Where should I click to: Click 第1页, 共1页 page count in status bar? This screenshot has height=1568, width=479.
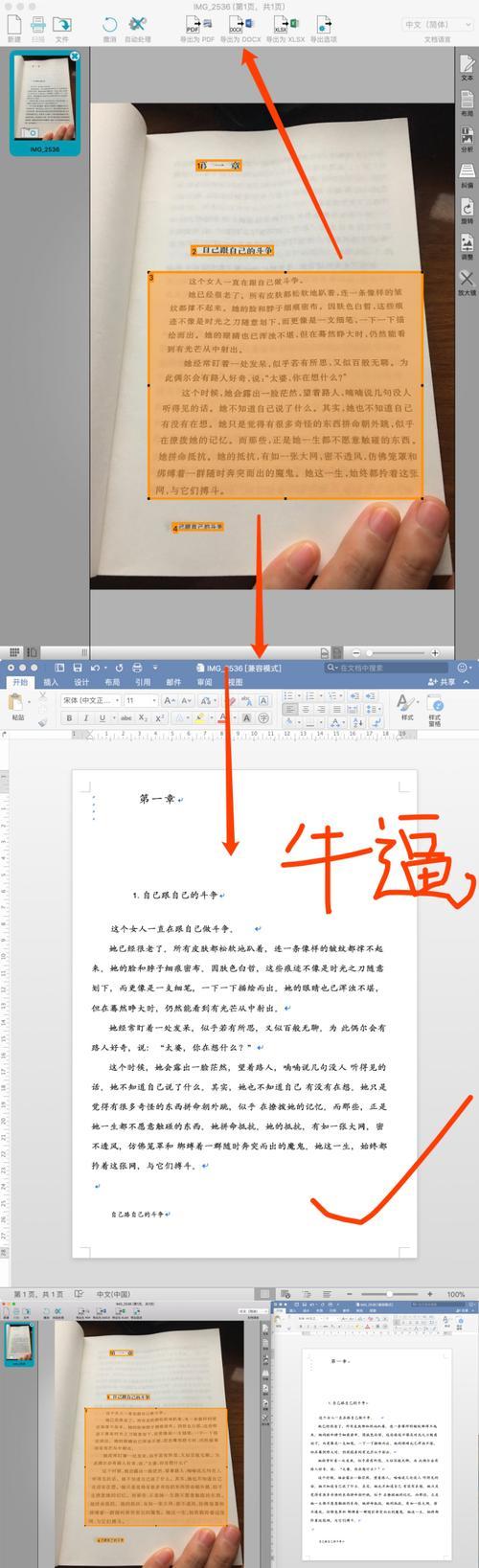[x=37, y=1294]
